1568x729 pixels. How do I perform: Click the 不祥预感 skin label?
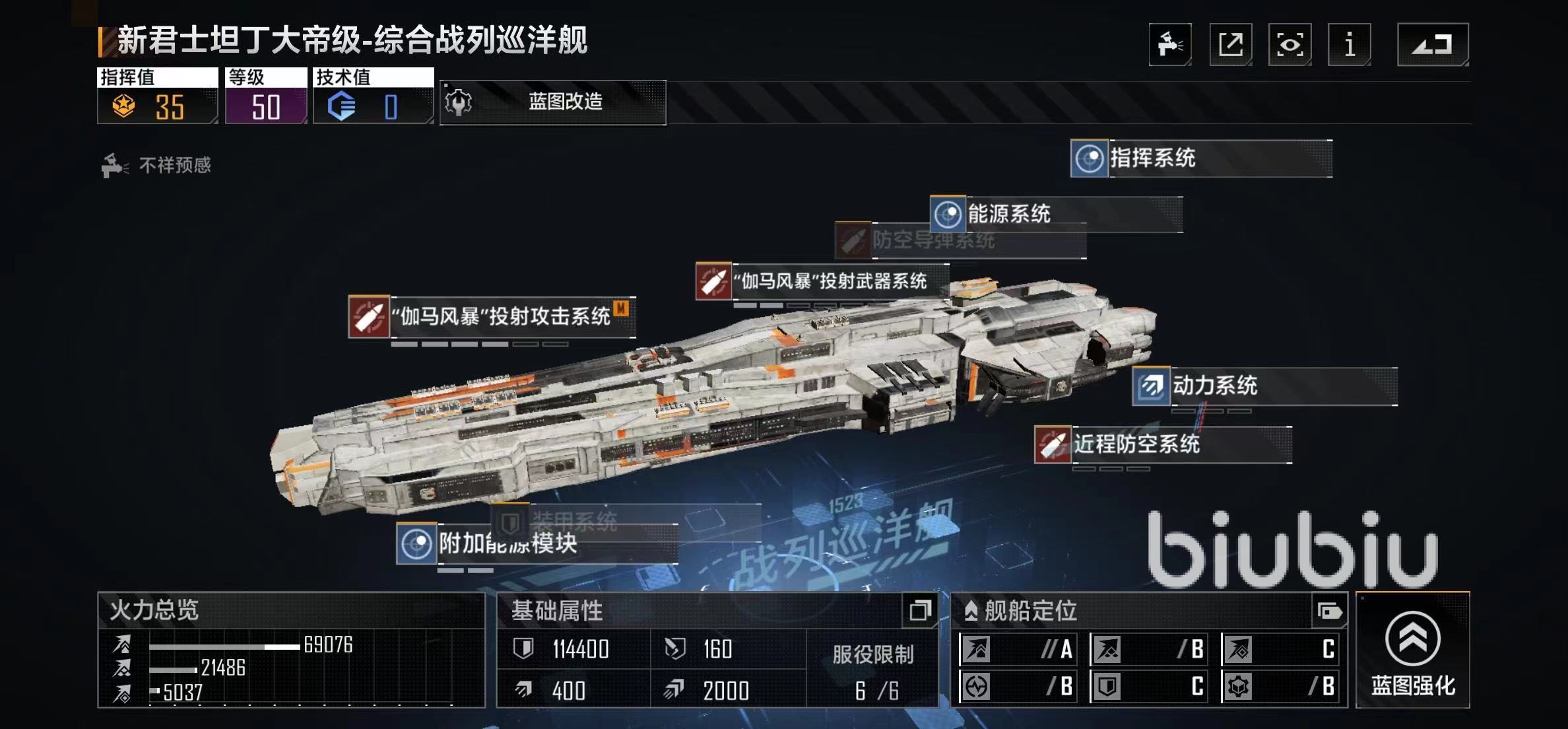coord(175,165)
